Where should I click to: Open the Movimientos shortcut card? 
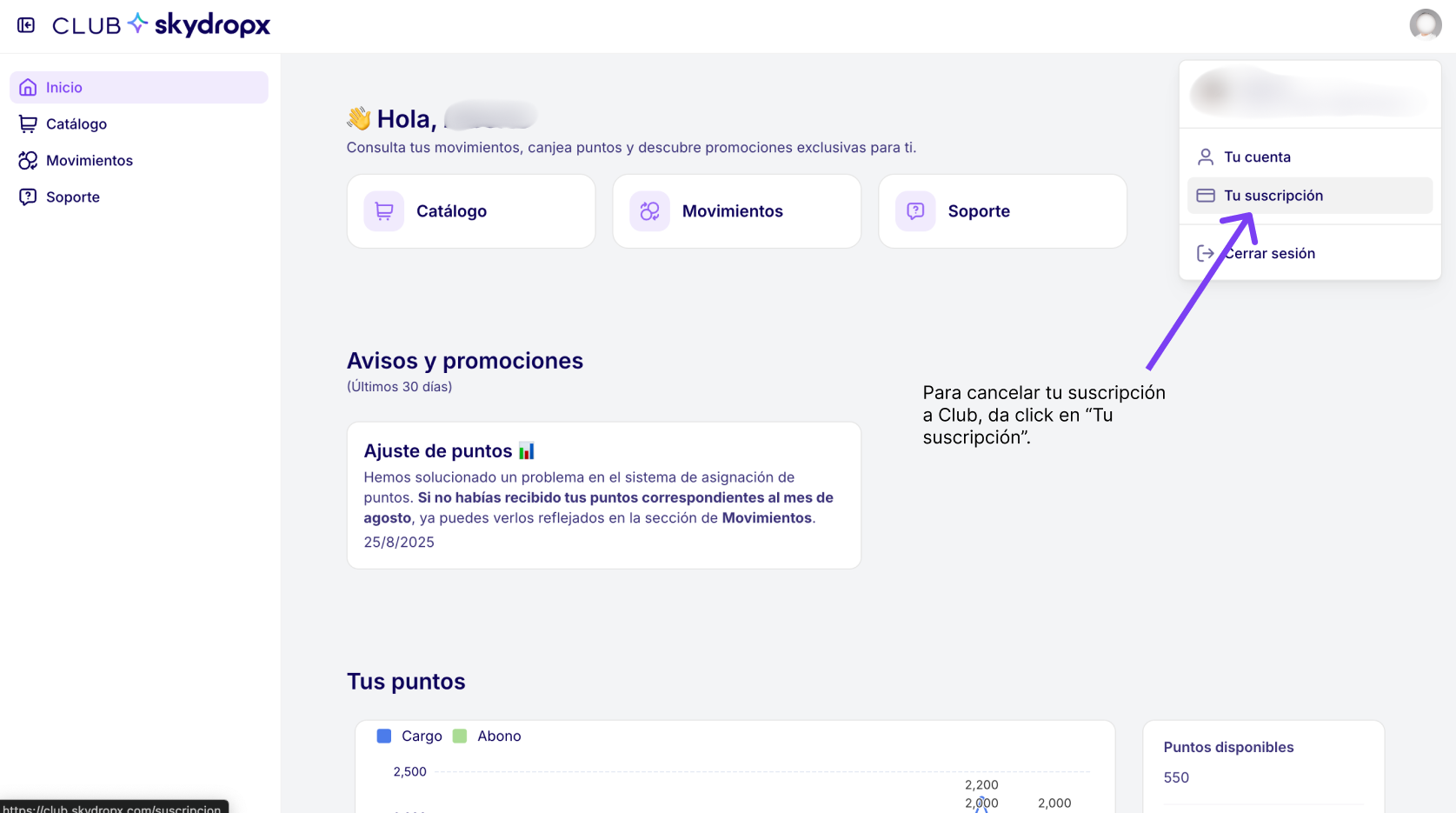point(737,211)
